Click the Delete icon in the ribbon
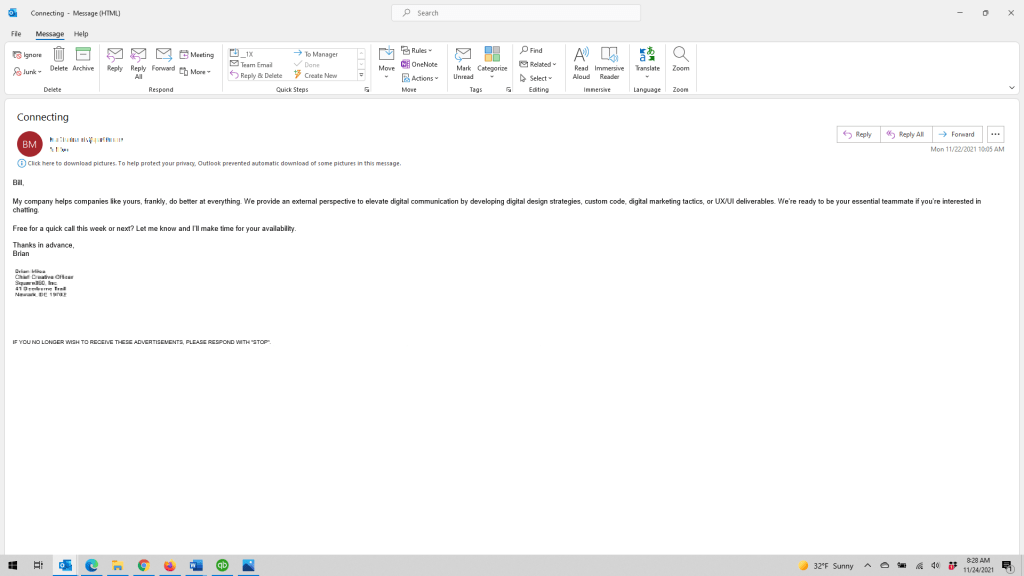Viewport: 1024px width, 576px height. [59, 58]
